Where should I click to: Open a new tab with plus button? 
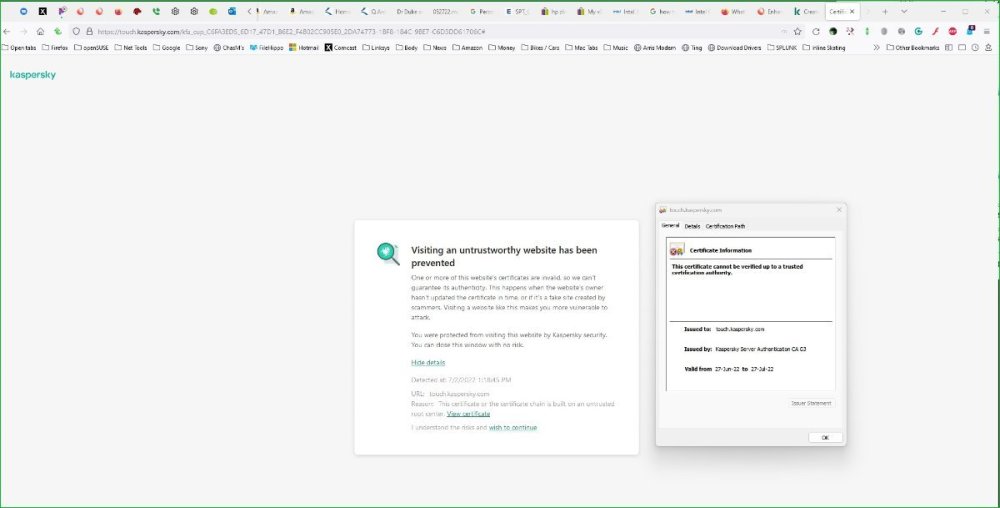(885, 11)
